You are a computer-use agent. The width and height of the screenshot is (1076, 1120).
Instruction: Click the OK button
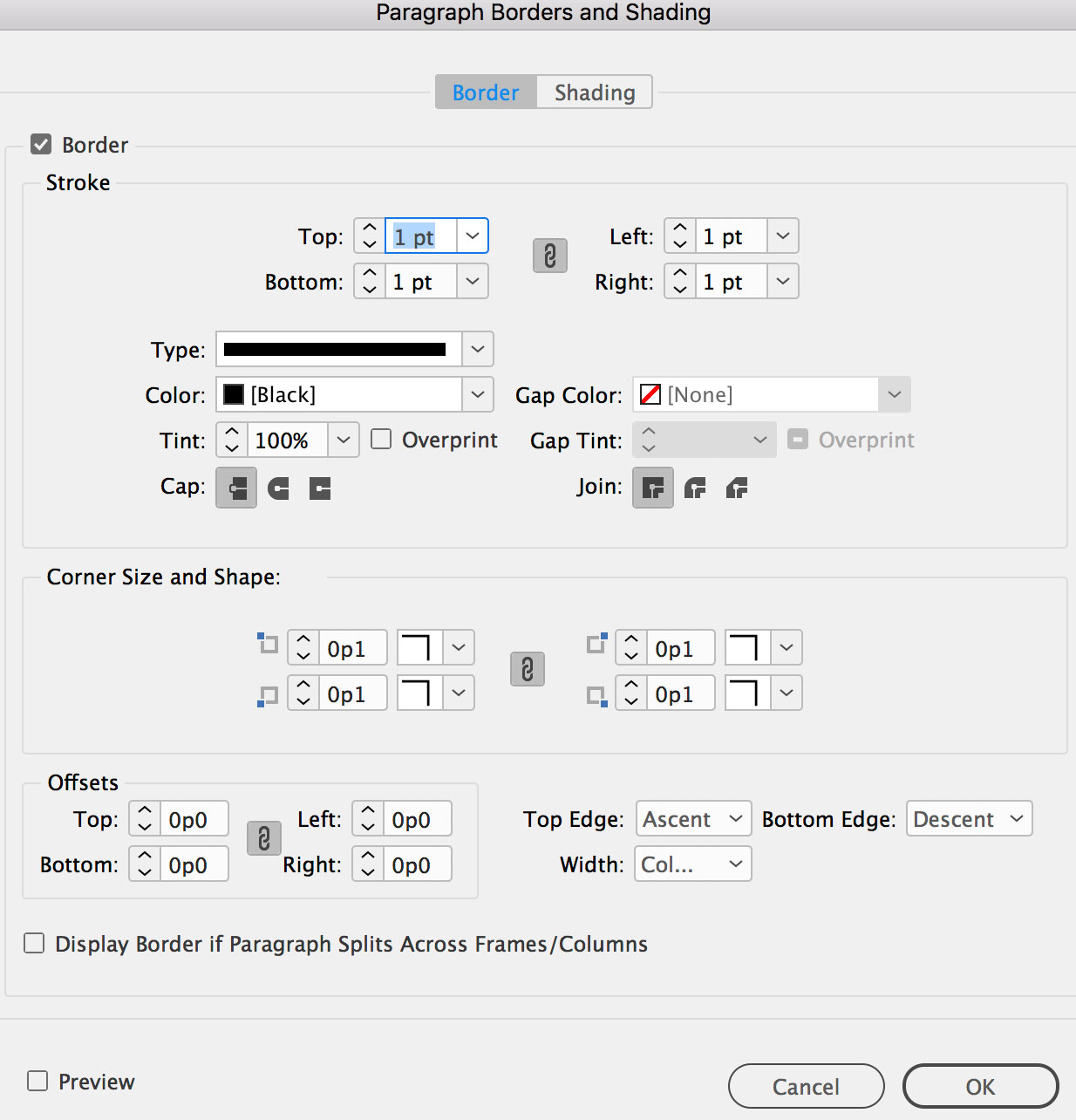981,1086
